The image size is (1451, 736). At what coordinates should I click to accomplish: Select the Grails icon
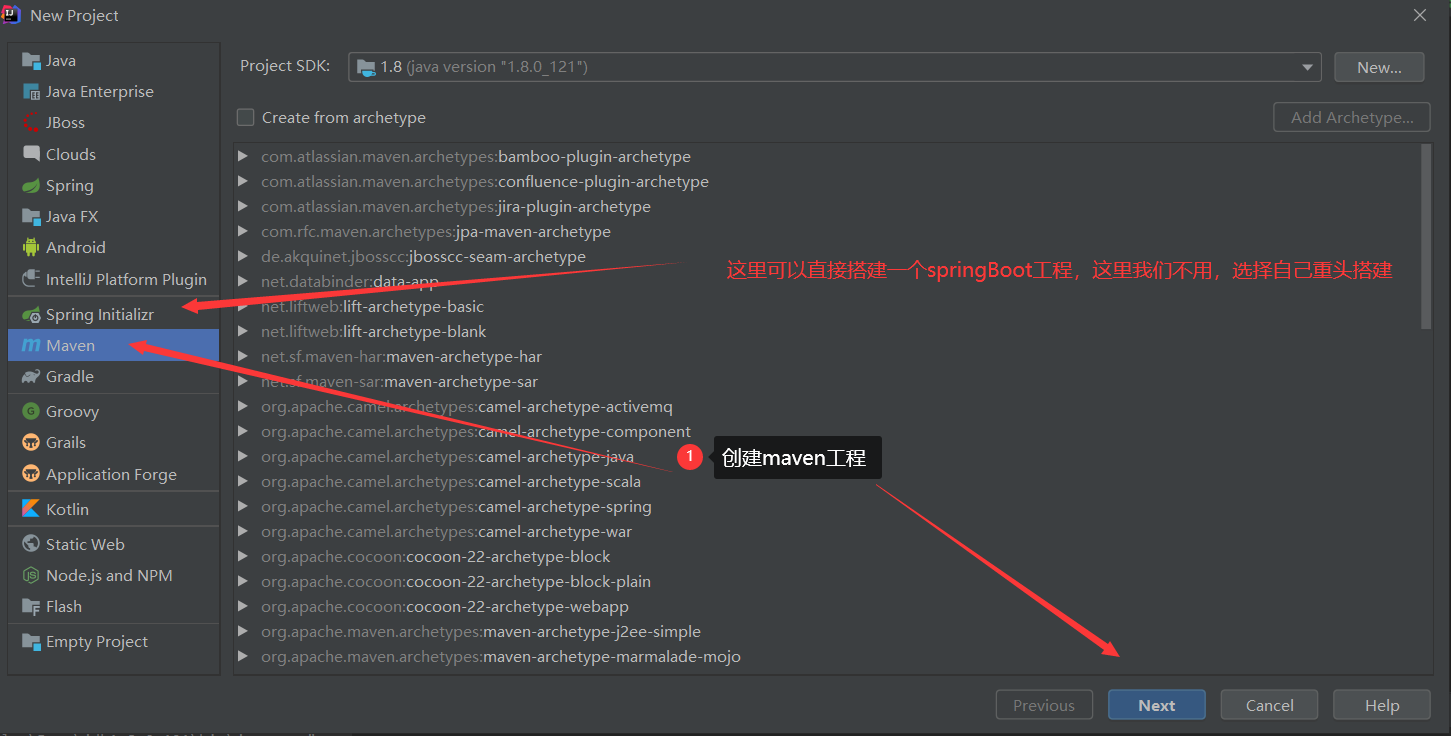click(x=31, y=443)
